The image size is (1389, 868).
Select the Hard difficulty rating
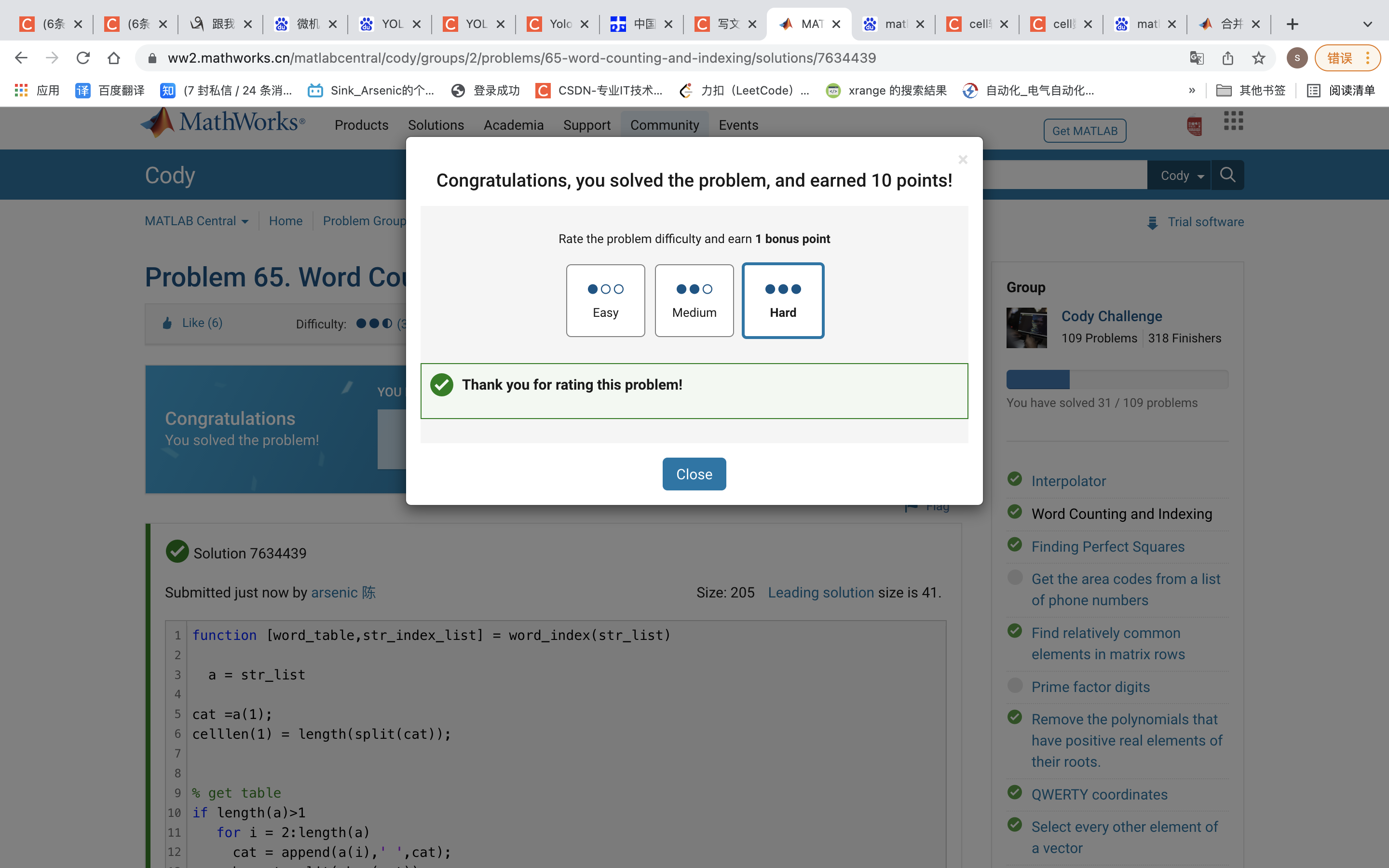[783, 300]
